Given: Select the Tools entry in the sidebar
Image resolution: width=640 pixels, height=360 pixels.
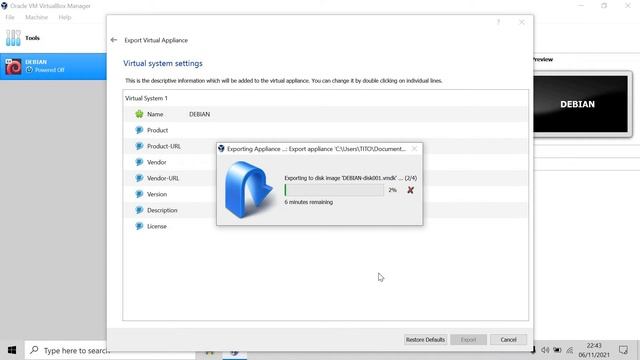Looking at the screenshot, I should click(x=53, y=38).
